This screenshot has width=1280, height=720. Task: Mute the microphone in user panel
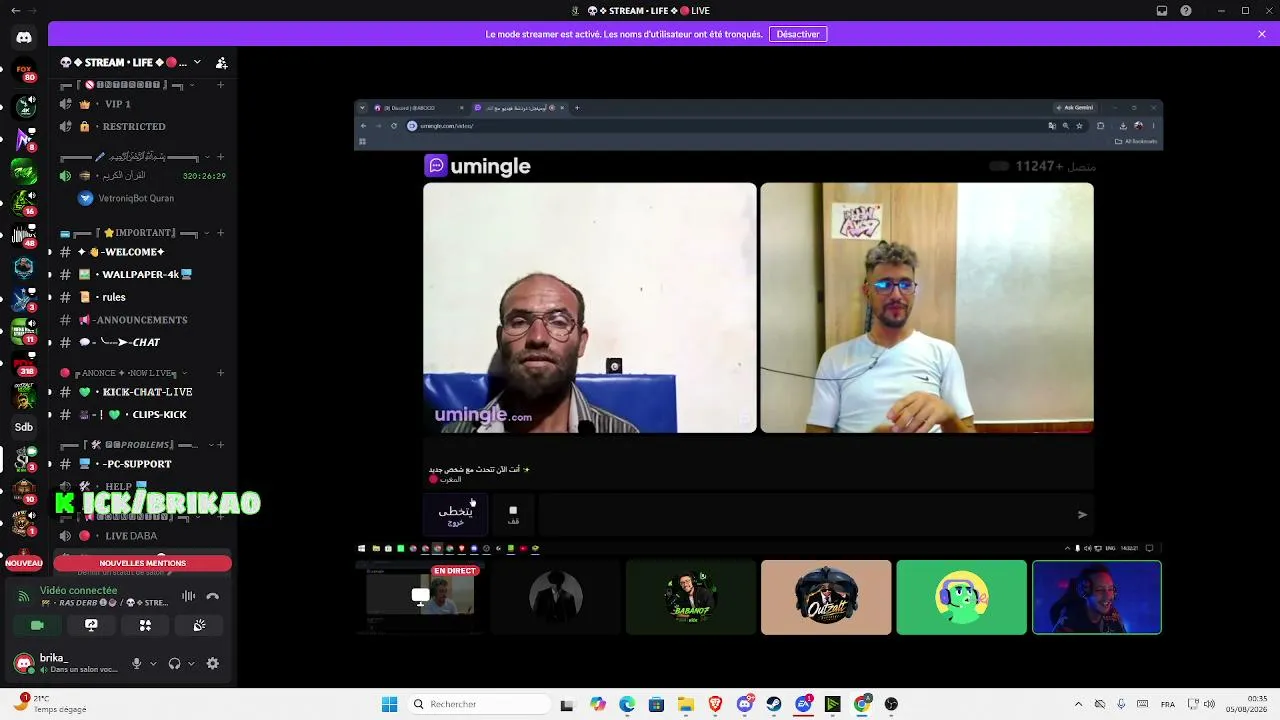coord(137,663)
